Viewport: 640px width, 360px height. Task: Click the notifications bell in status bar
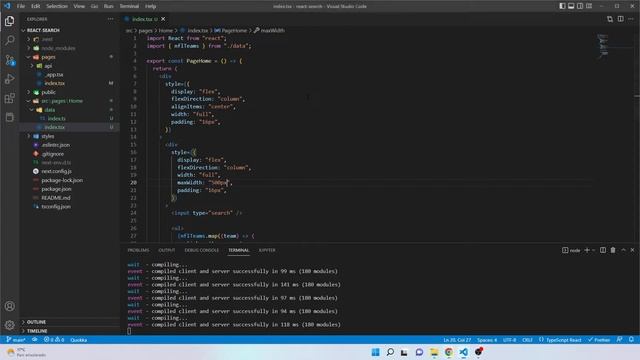pyautogui.click(x=631, y=340)
